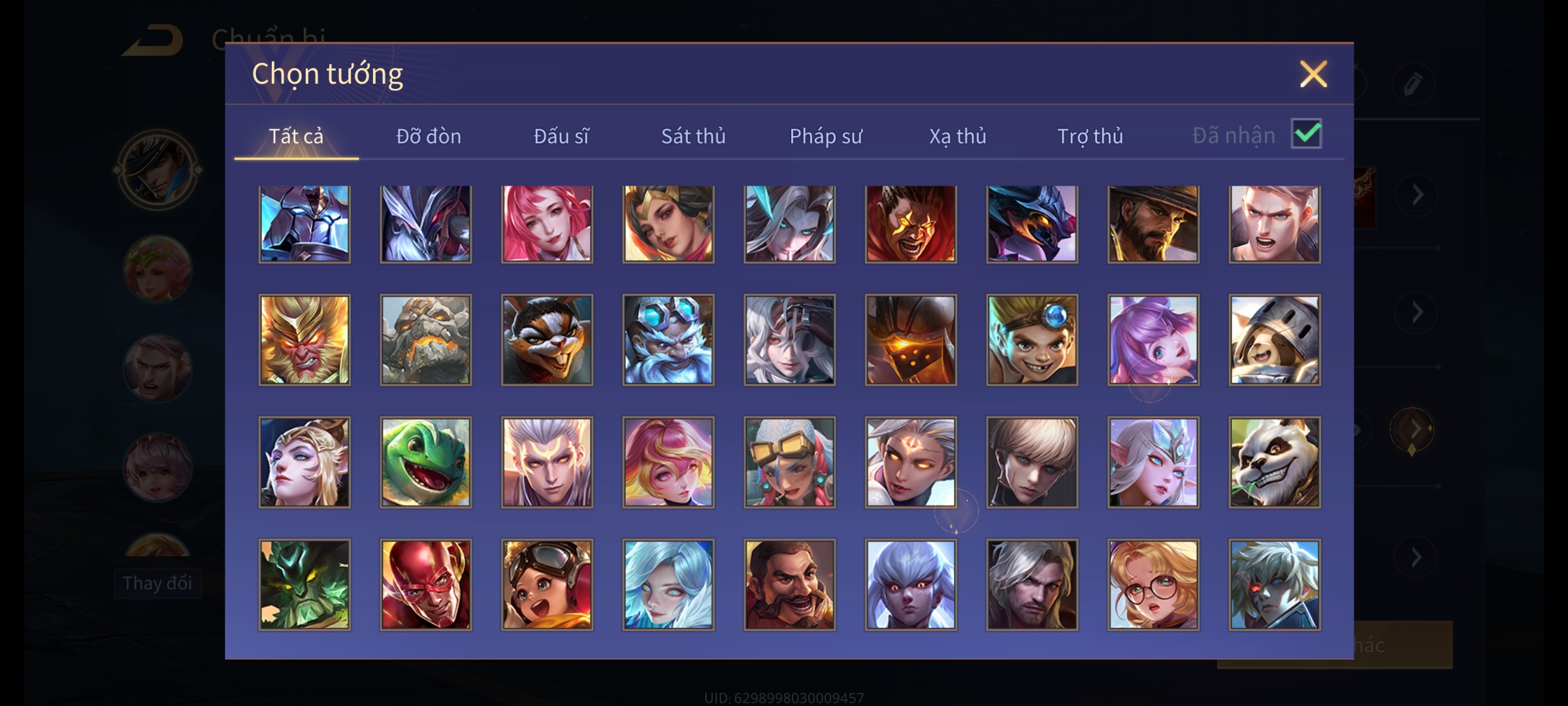Switch to the Đỡ đòn tab
Screen dimensions: 1568x706
(x=429, y=136)
